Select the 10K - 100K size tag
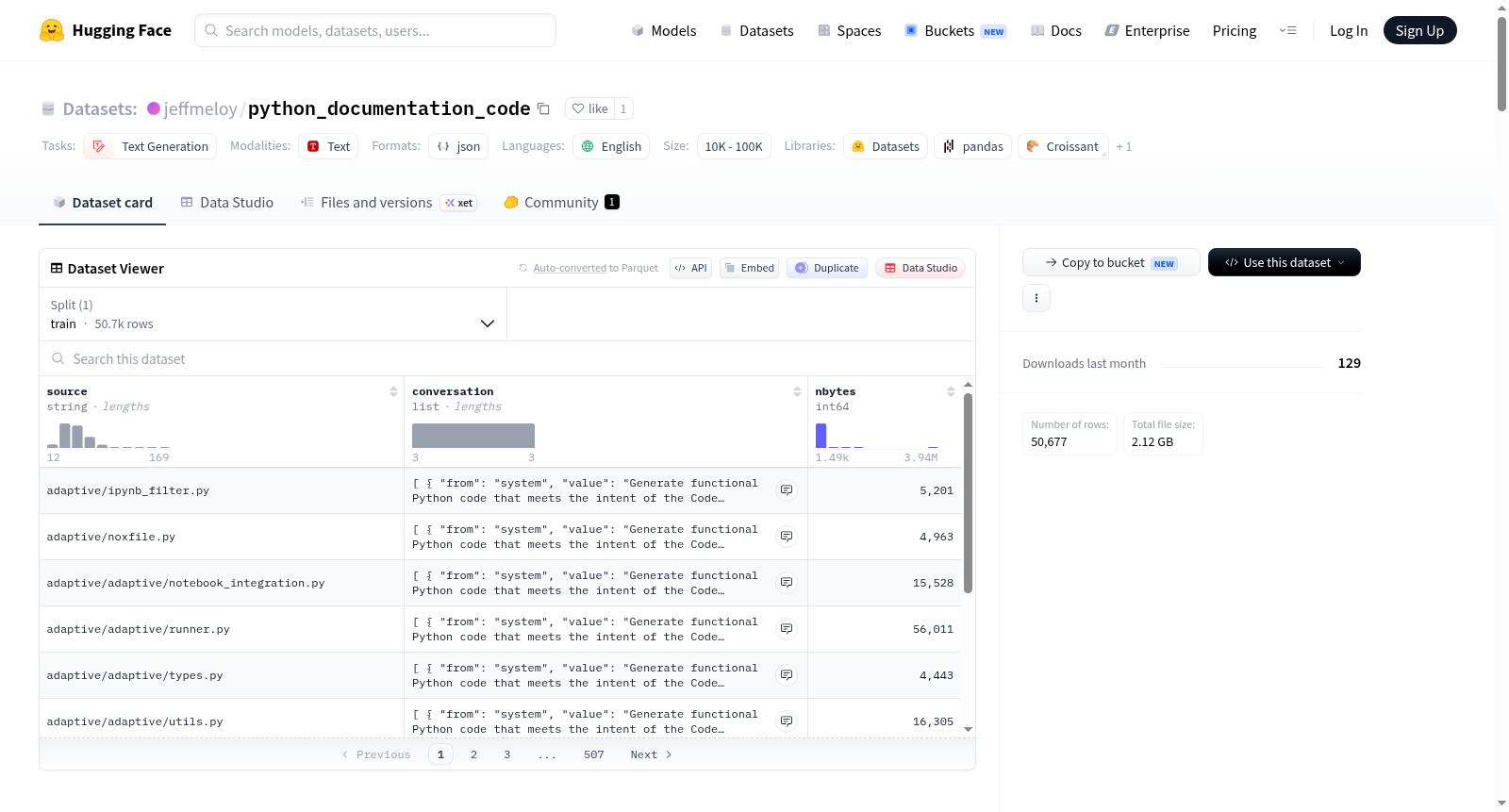This screenshot has height=812, width=1509. pos(734,146)
